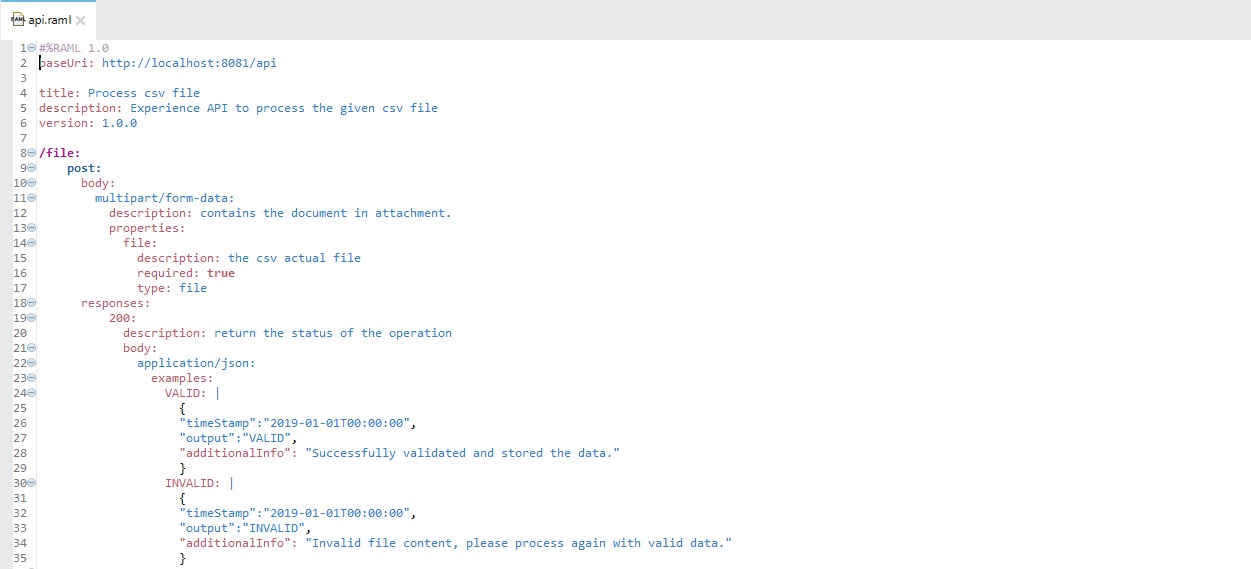Fold the application/json: block
This screenshot has height=569, width=1251.
click(32, 363)
